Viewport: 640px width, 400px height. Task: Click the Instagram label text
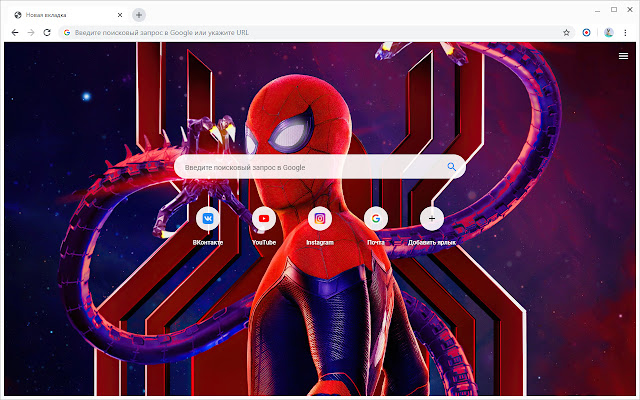coord(320,242)
